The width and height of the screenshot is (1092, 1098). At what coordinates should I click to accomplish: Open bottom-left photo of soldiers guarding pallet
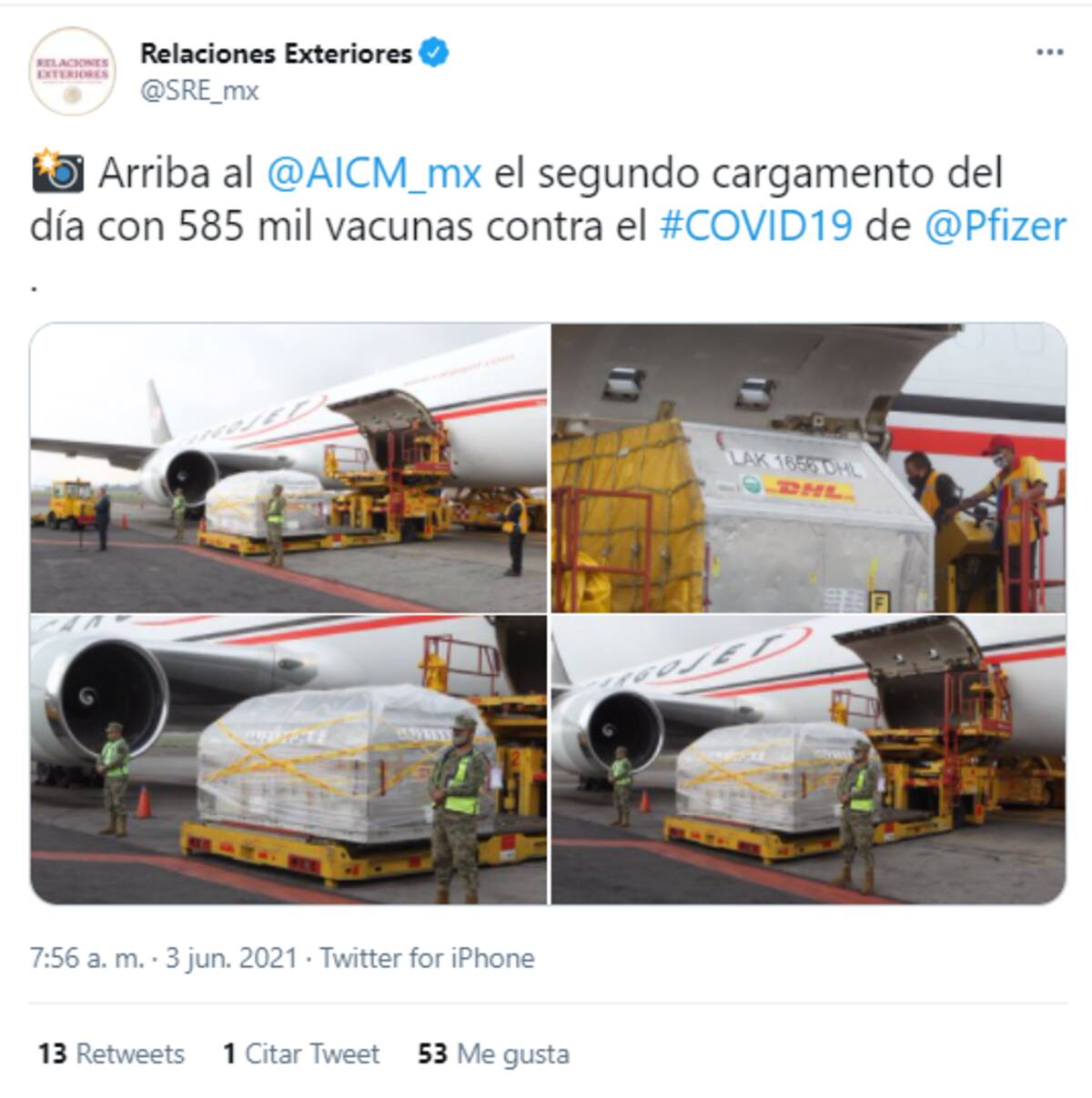[289, 760]
